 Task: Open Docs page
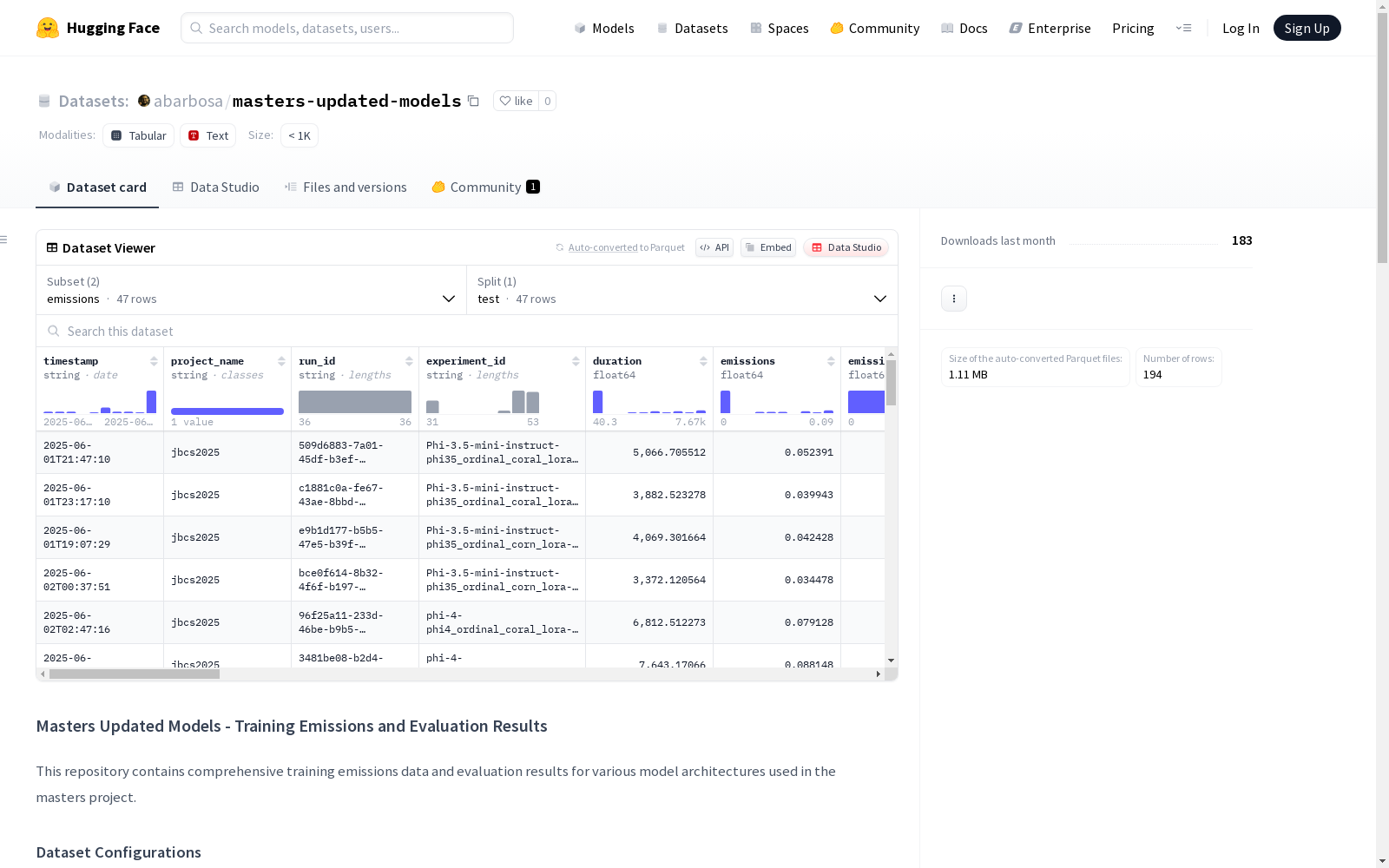point(964,28)
